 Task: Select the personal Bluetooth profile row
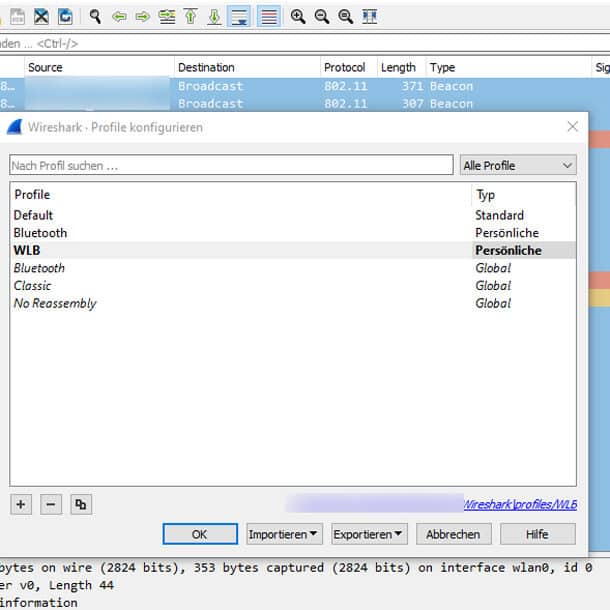click(x=293, y=233)
